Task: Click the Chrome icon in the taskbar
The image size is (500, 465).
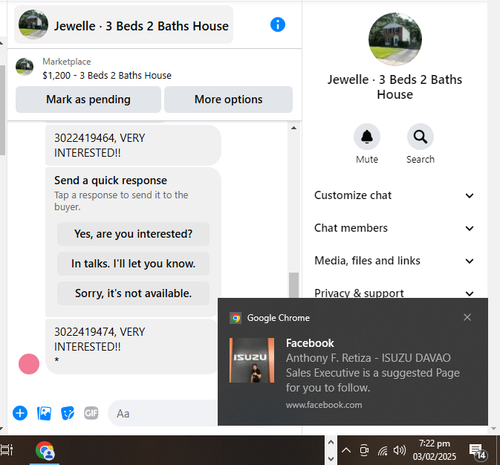Action: click(x=45, y=451)
